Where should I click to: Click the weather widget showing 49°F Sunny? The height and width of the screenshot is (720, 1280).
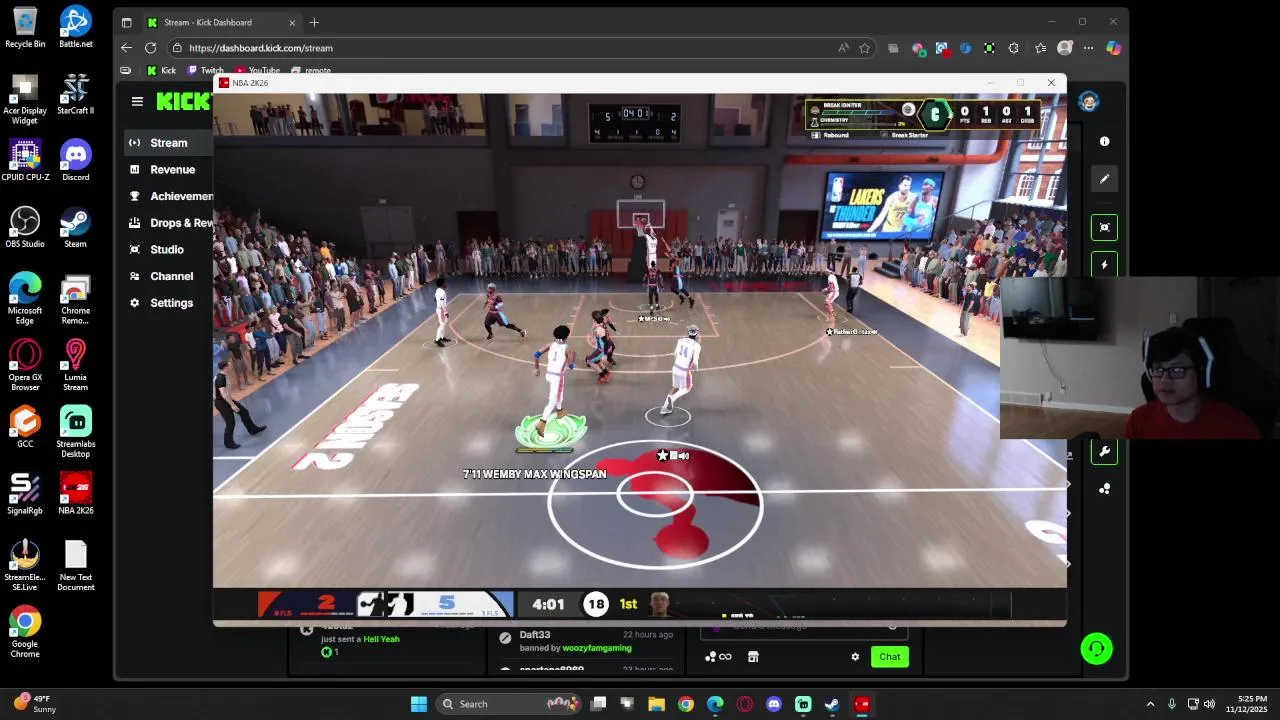click(35, 704)
